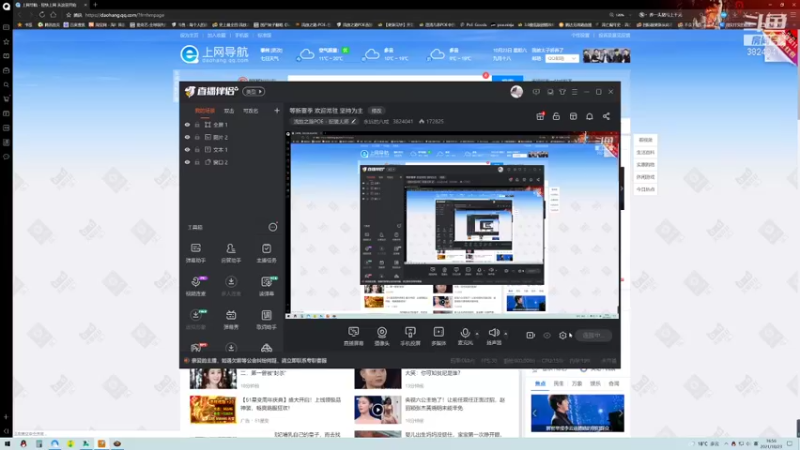Click the streaming status button beside the gear
Image resolution: width=800 pixels, height=450 pixels.
[x=593, y=335]
